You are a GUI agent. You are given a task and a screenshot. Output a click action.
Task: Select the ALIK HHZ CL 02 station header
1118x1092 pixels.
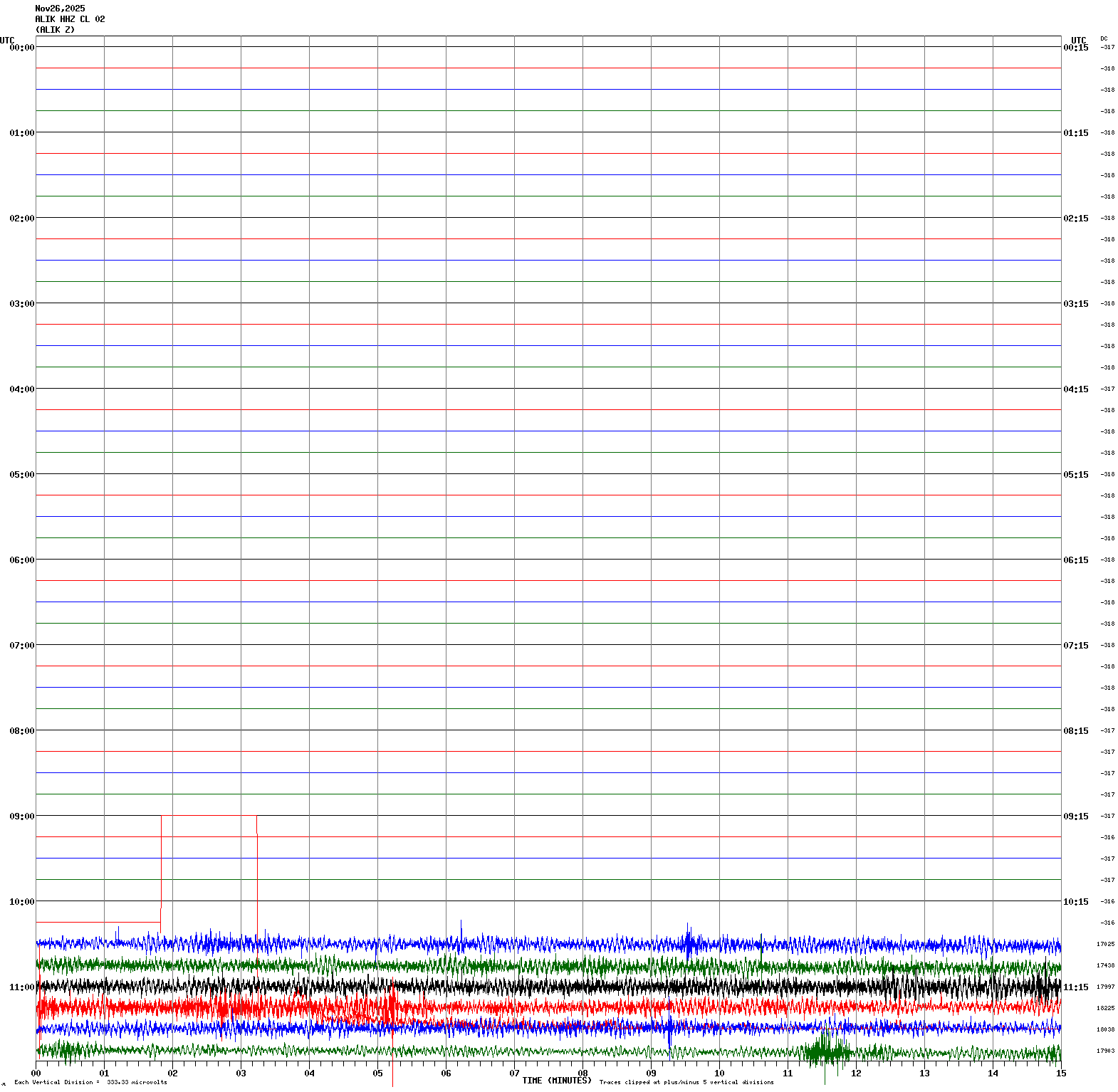click(70, 19)
